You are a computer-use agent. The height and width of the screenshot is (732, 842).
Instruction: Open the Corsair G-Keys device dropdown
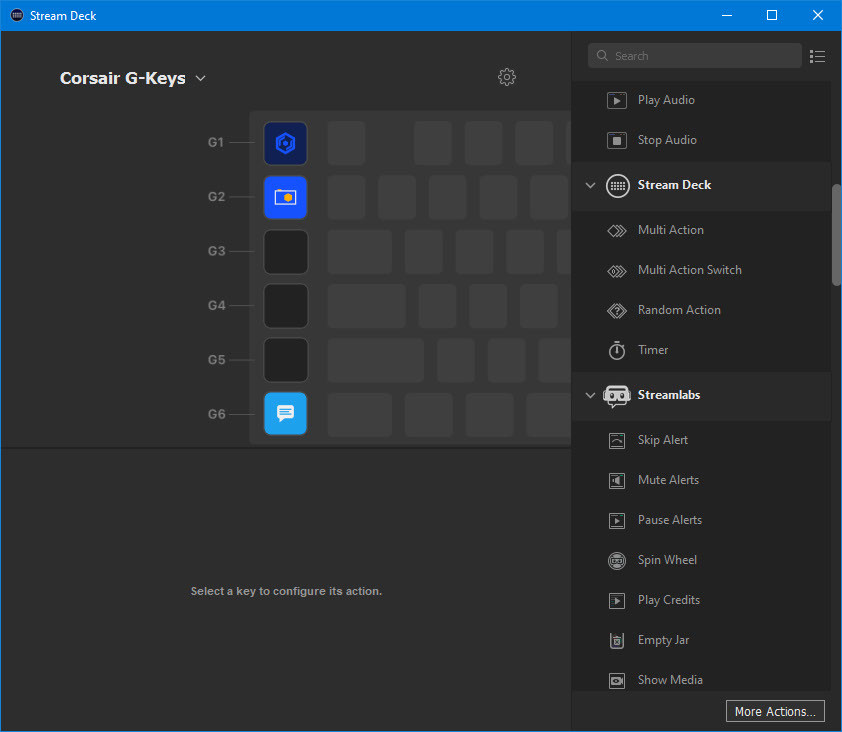[x=133, y=78]
